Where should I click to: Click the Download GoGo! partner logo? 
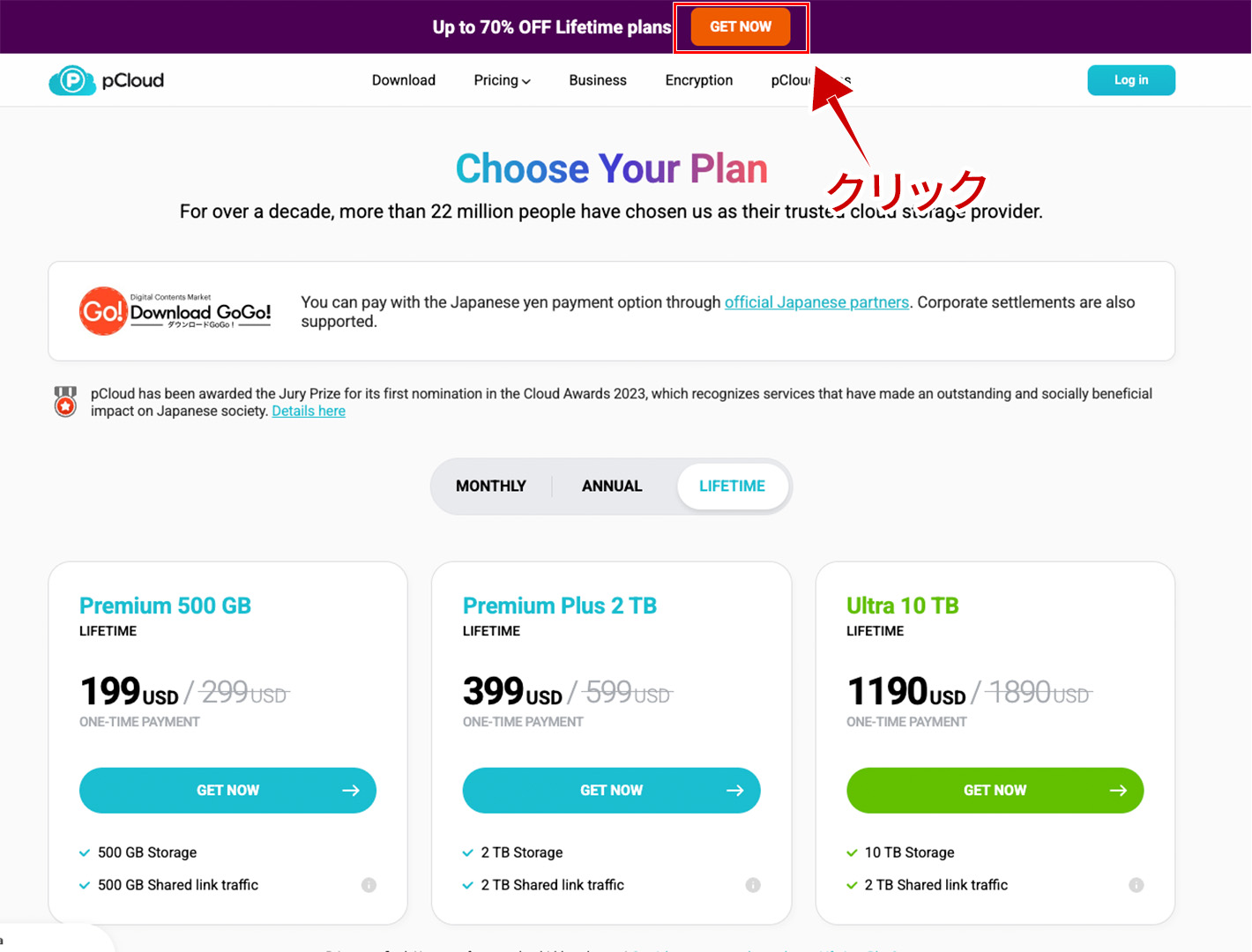coord(175,311)
